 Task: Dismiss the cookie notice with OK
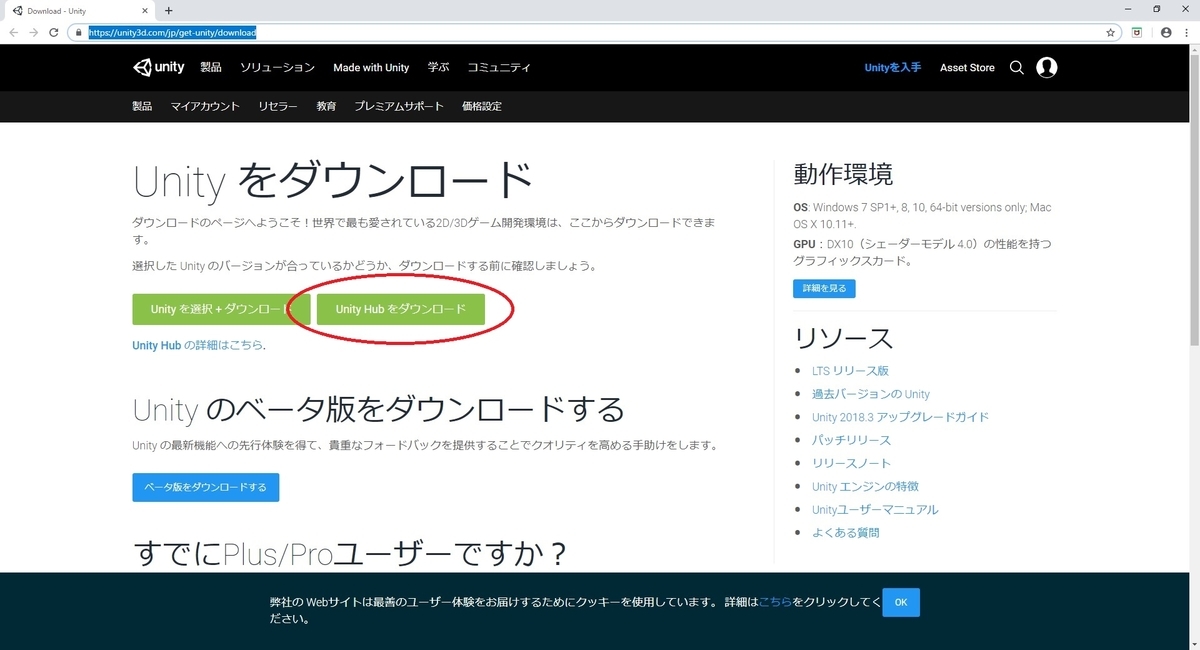coord(900,602)
